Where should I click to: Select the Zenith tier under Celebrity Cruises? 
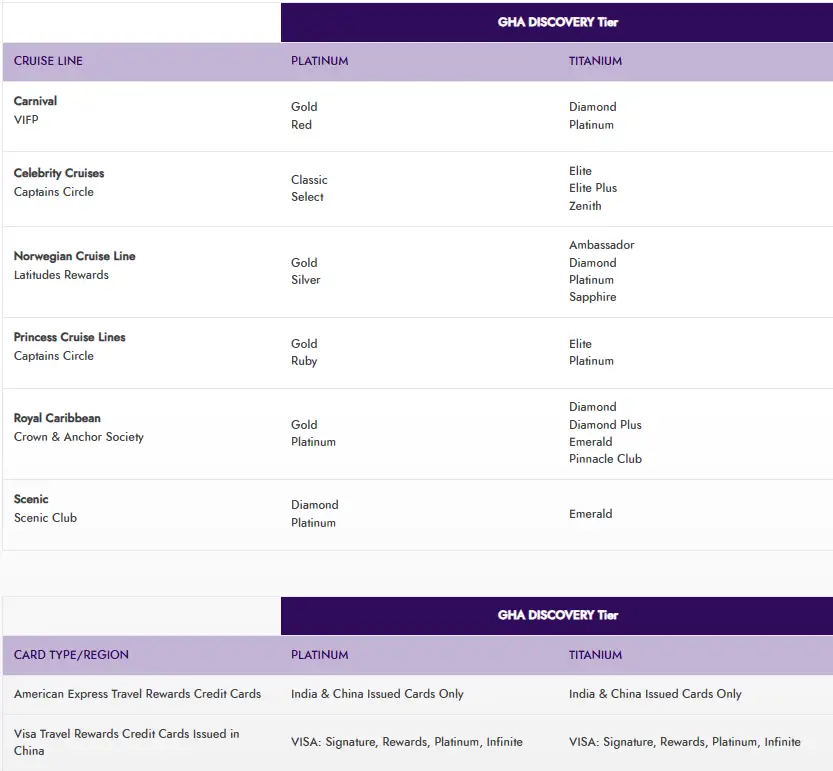585,206
